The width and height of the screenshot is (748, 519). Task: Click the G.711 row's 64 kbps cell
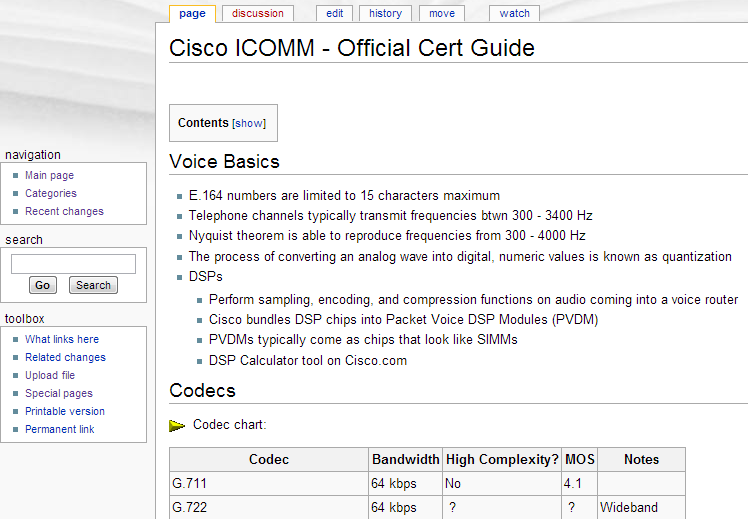(405, 484)
